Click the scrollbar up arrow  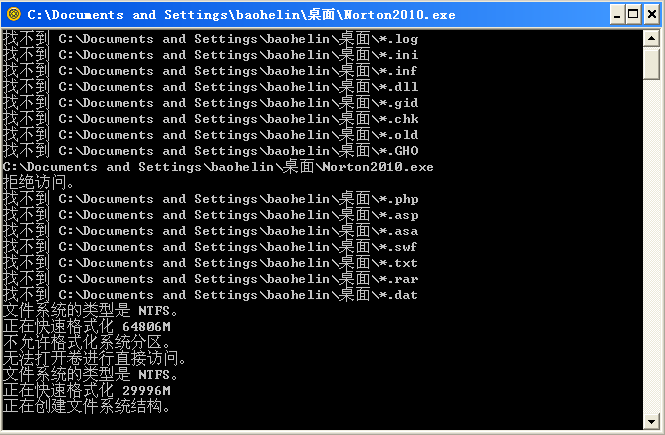[651, 39]
